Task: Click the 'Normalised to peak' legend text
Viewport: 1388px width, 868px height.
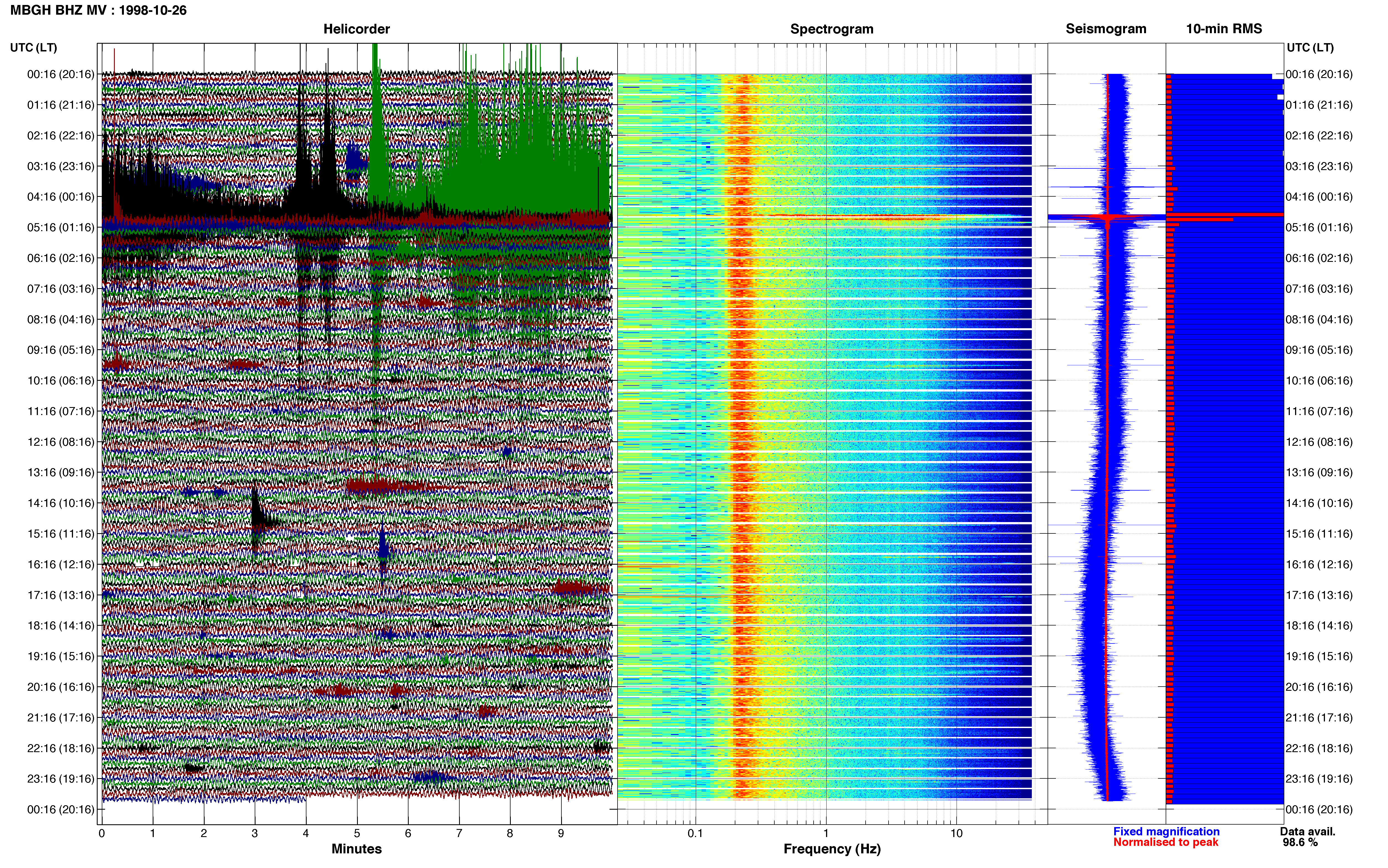Action: pyautogui.click(x=1165, y=842)
